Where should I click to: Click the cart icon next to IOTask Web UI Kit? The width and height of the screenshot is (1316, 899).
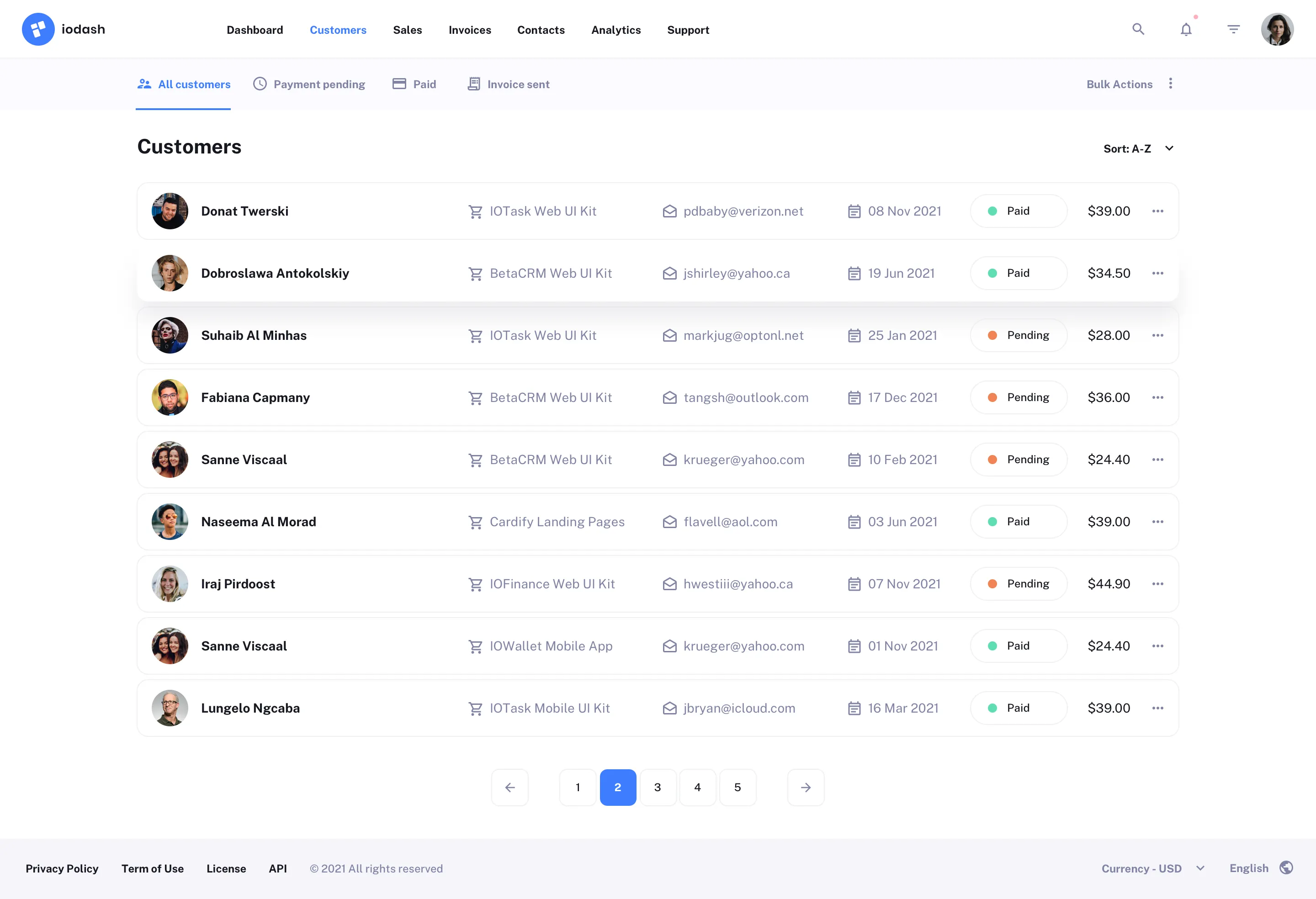476,211
